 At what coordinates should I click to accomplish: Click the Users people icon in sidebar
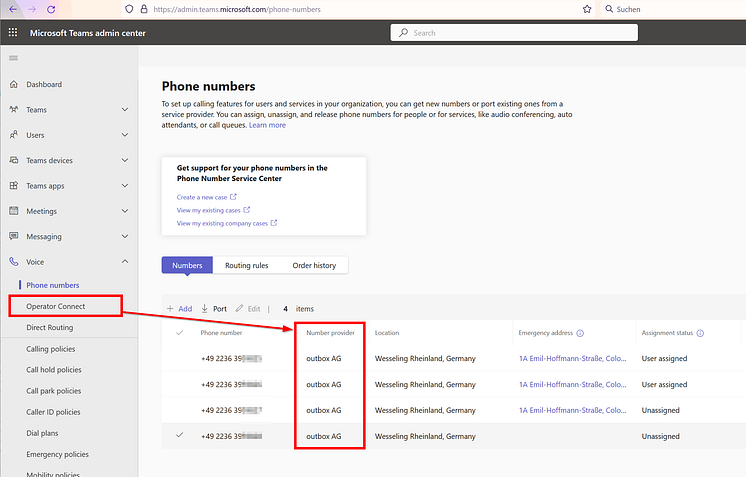[14, 135]
